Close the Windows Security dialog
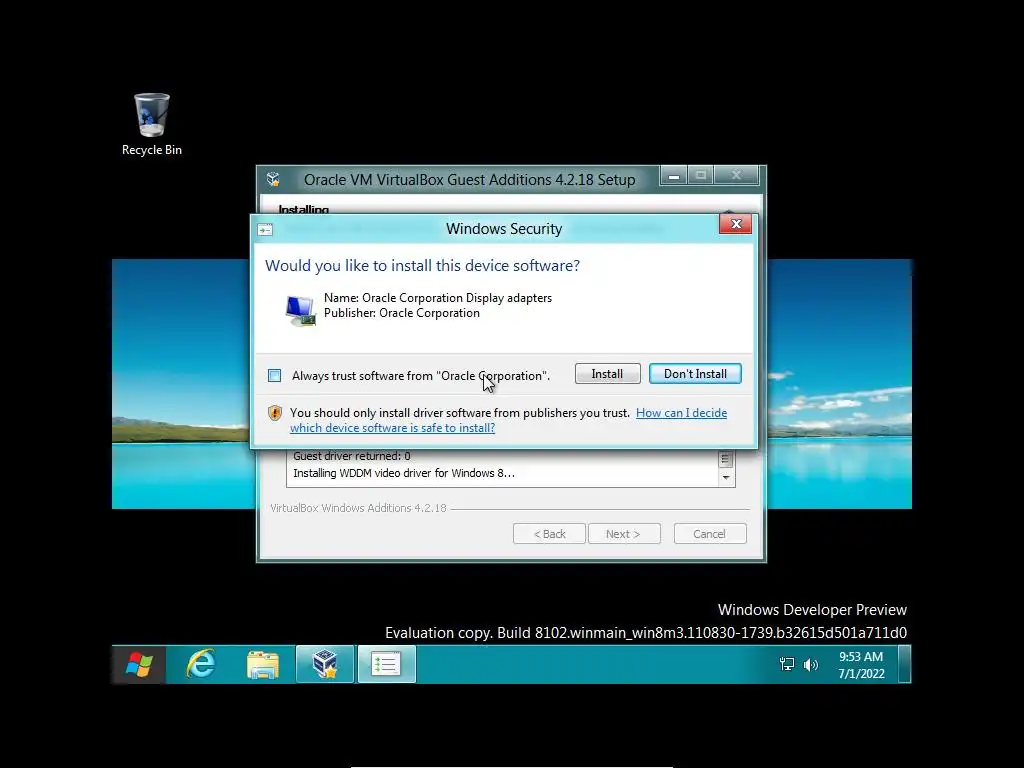Screen dimensions: 1024x768 click(736, 224)
